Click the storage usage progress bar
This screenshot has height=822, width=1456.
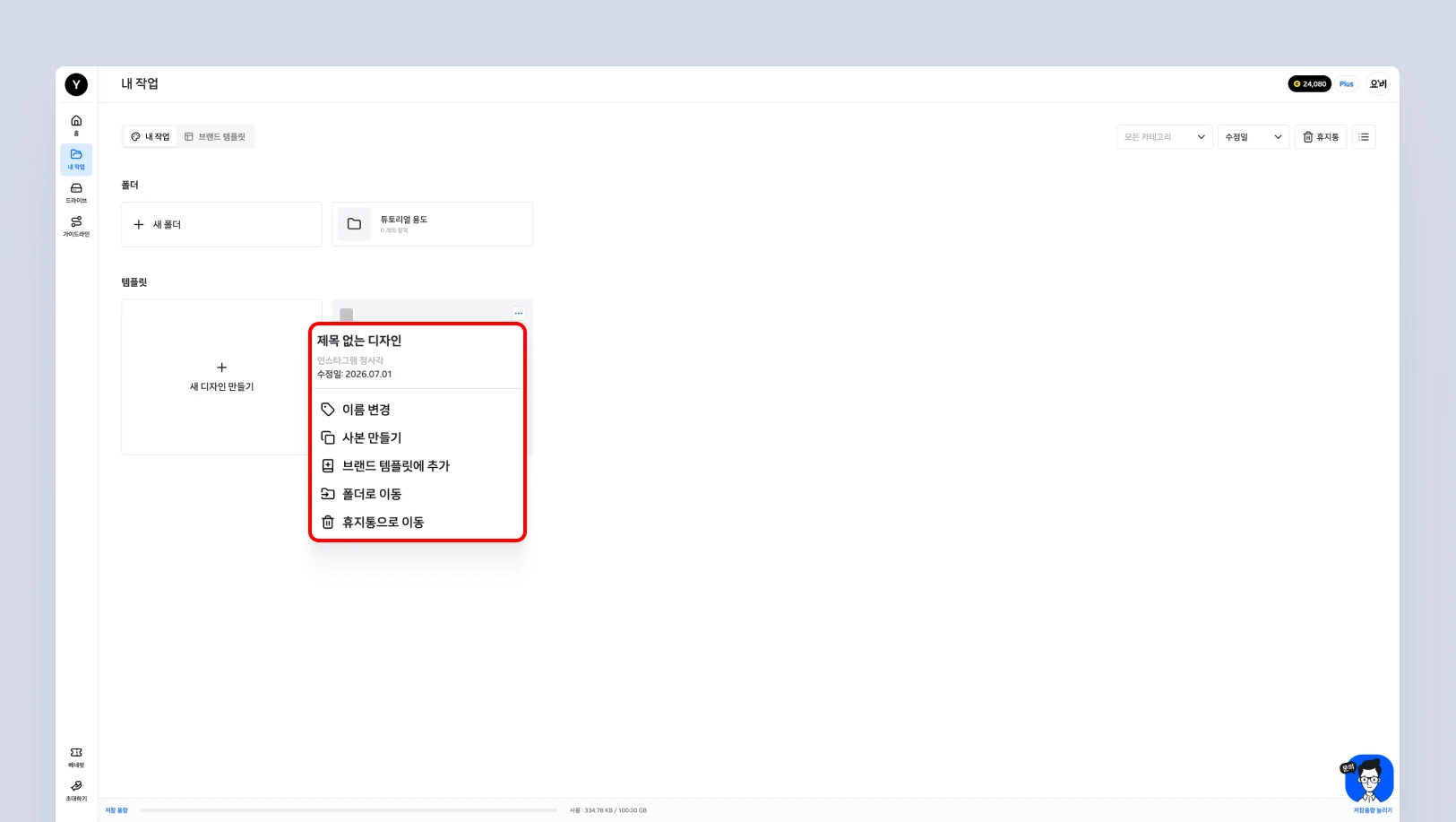pos(349,810)
